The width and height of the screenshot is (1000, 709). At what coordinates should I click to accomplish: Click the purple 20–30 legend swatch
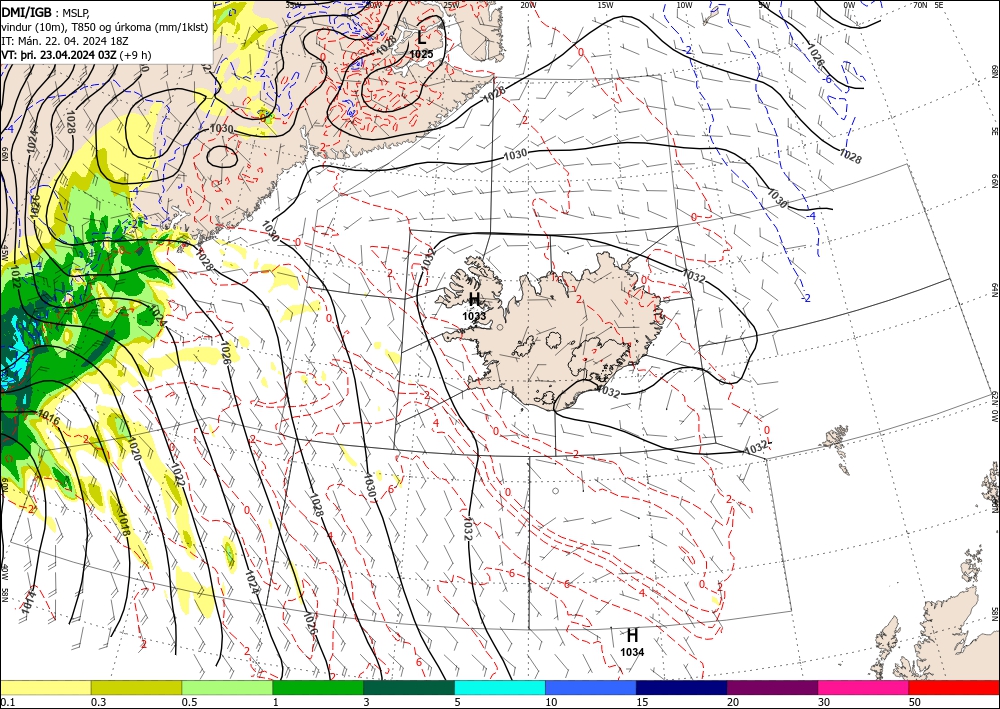click(772, 687)
